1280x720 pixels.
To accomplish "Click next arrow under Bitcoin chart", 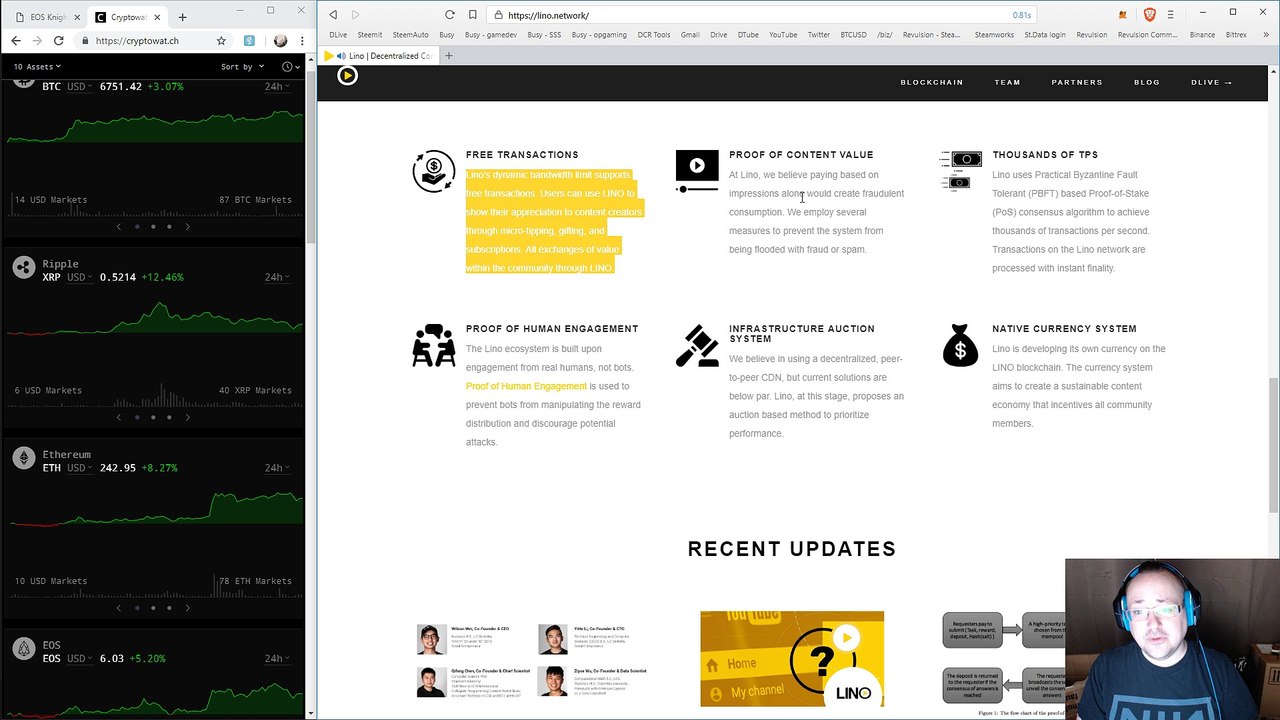I will (187, 227).
